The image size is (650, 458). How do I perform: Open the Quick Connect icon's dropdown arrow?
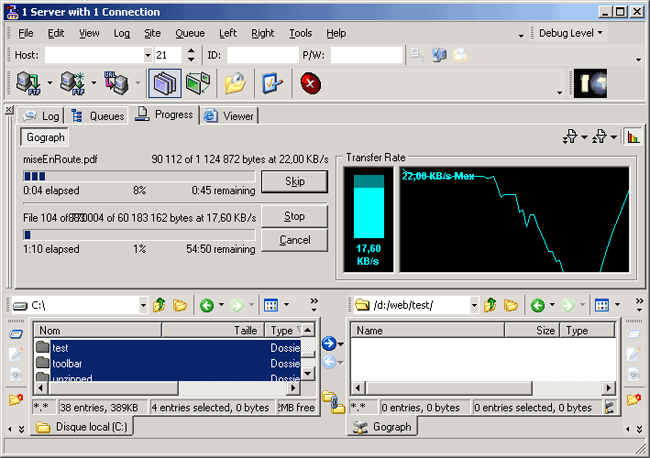point(50,83)
